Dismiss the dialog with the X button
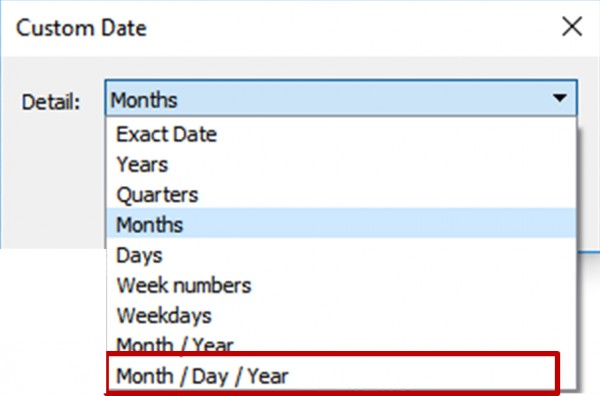 coord(572,27)
